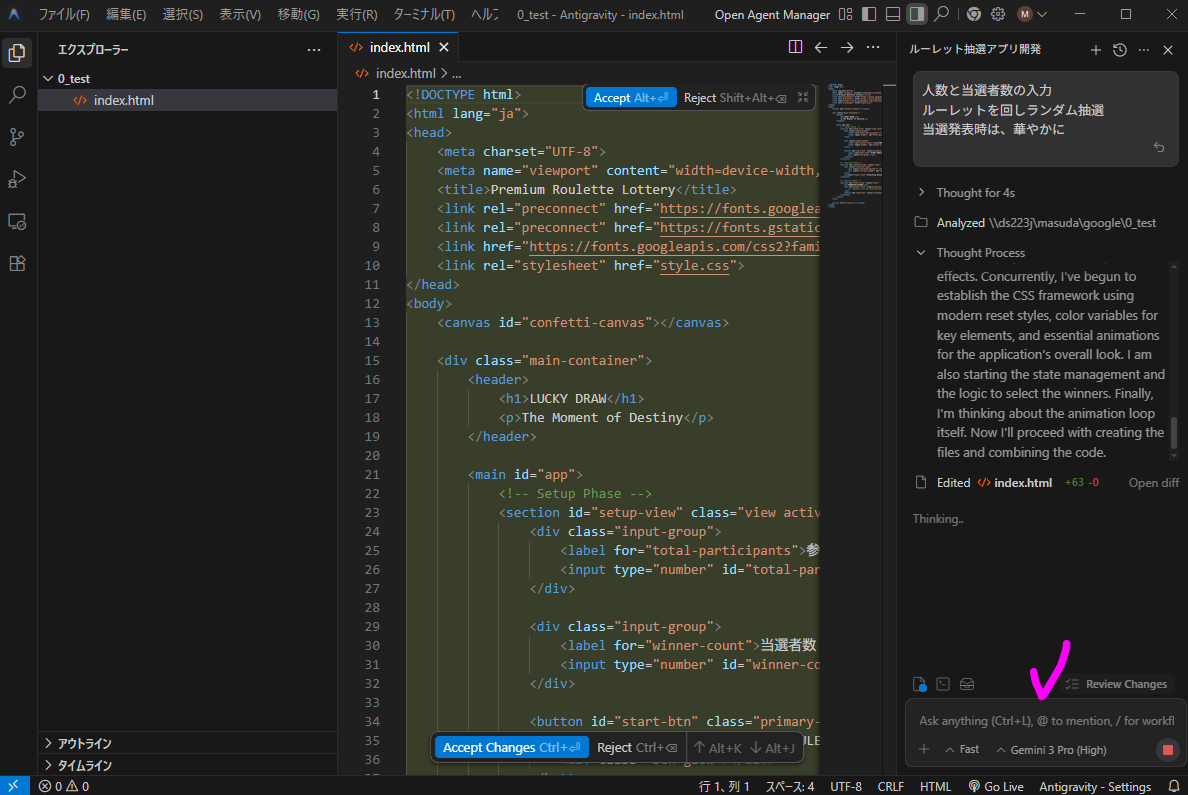Toggle the agent side panel visibility
1188x795 pixels.
point(916,15)
